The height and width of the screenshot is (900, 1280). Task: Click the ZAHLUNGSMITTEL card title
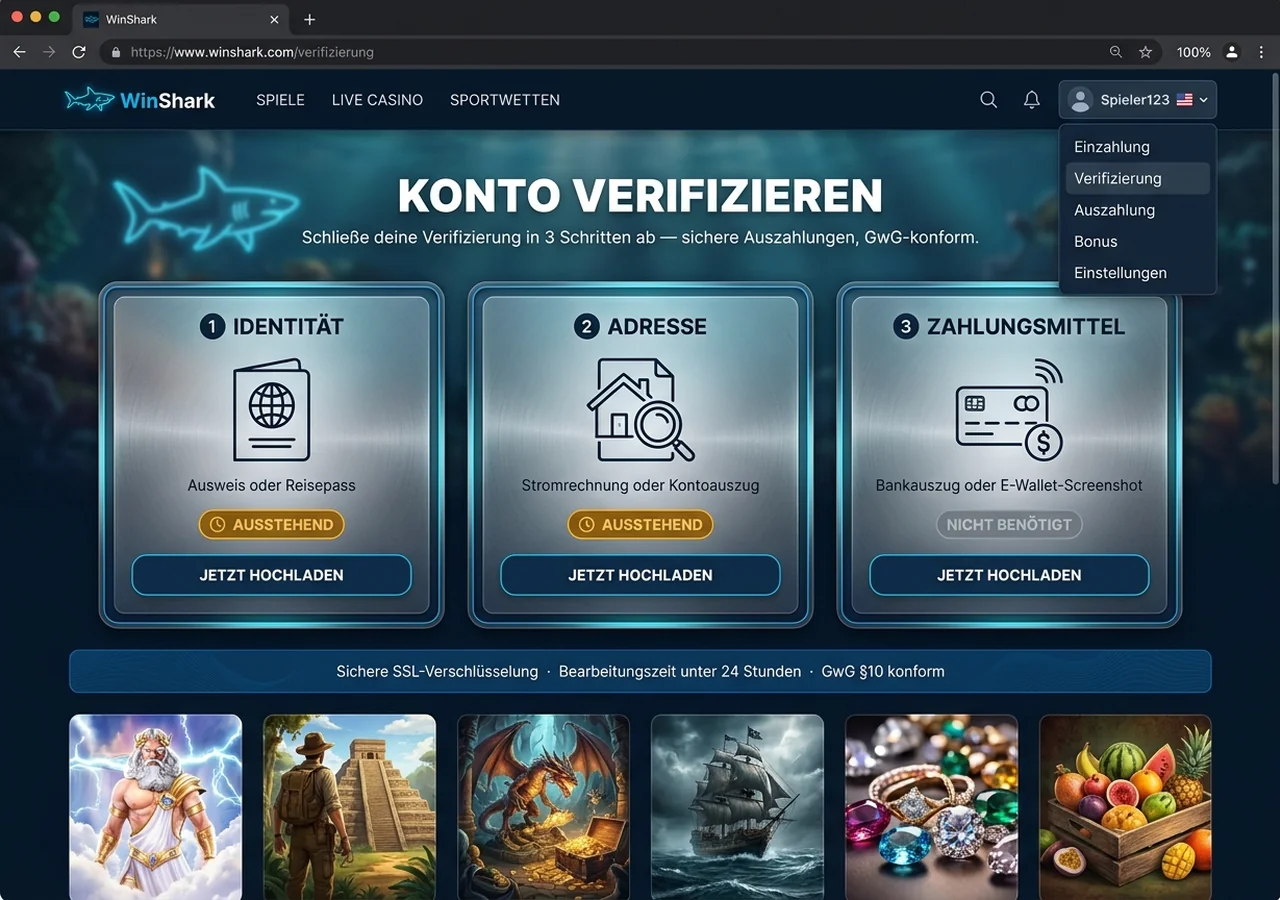(x=1026, y=326)
